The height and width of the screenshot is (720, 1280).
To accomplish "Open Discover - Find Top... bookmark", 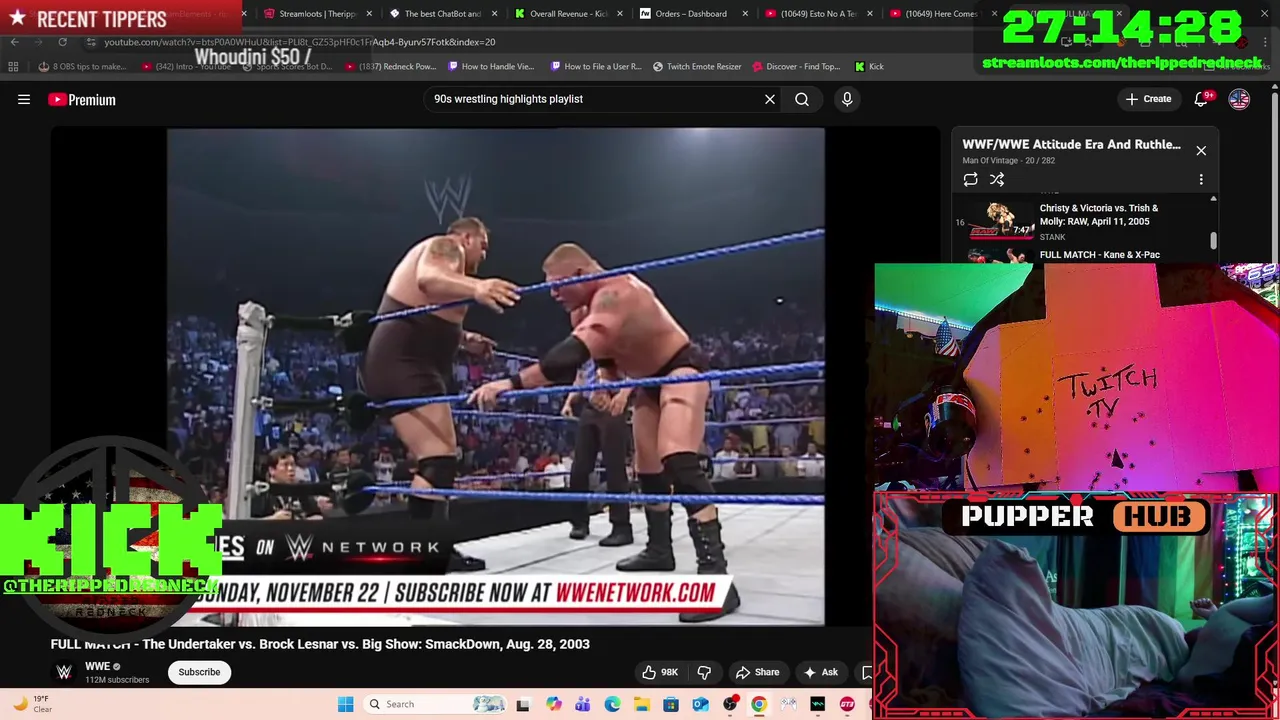I will pos(796,67).
